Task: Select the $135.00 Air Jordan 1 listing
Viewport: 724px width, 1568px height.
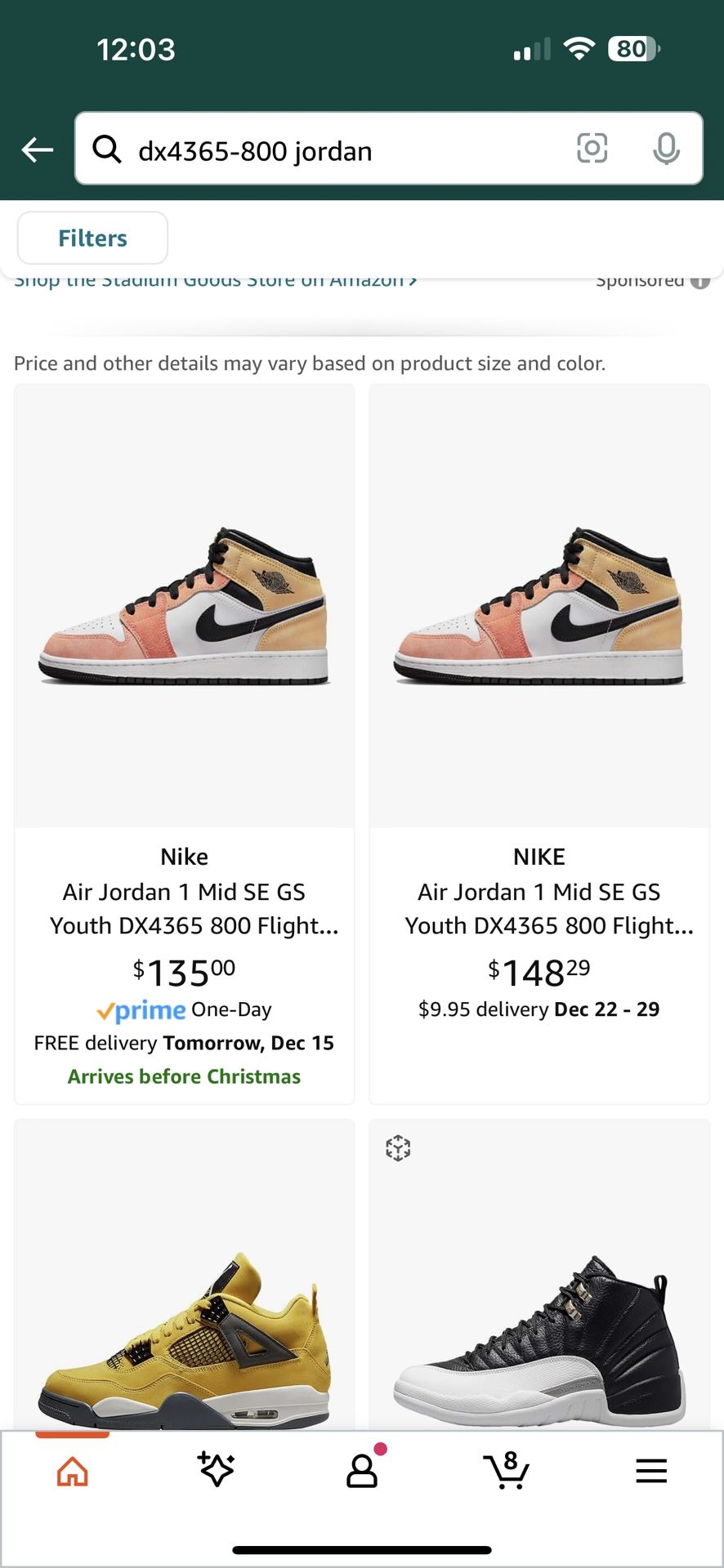Action: [184, 735]
